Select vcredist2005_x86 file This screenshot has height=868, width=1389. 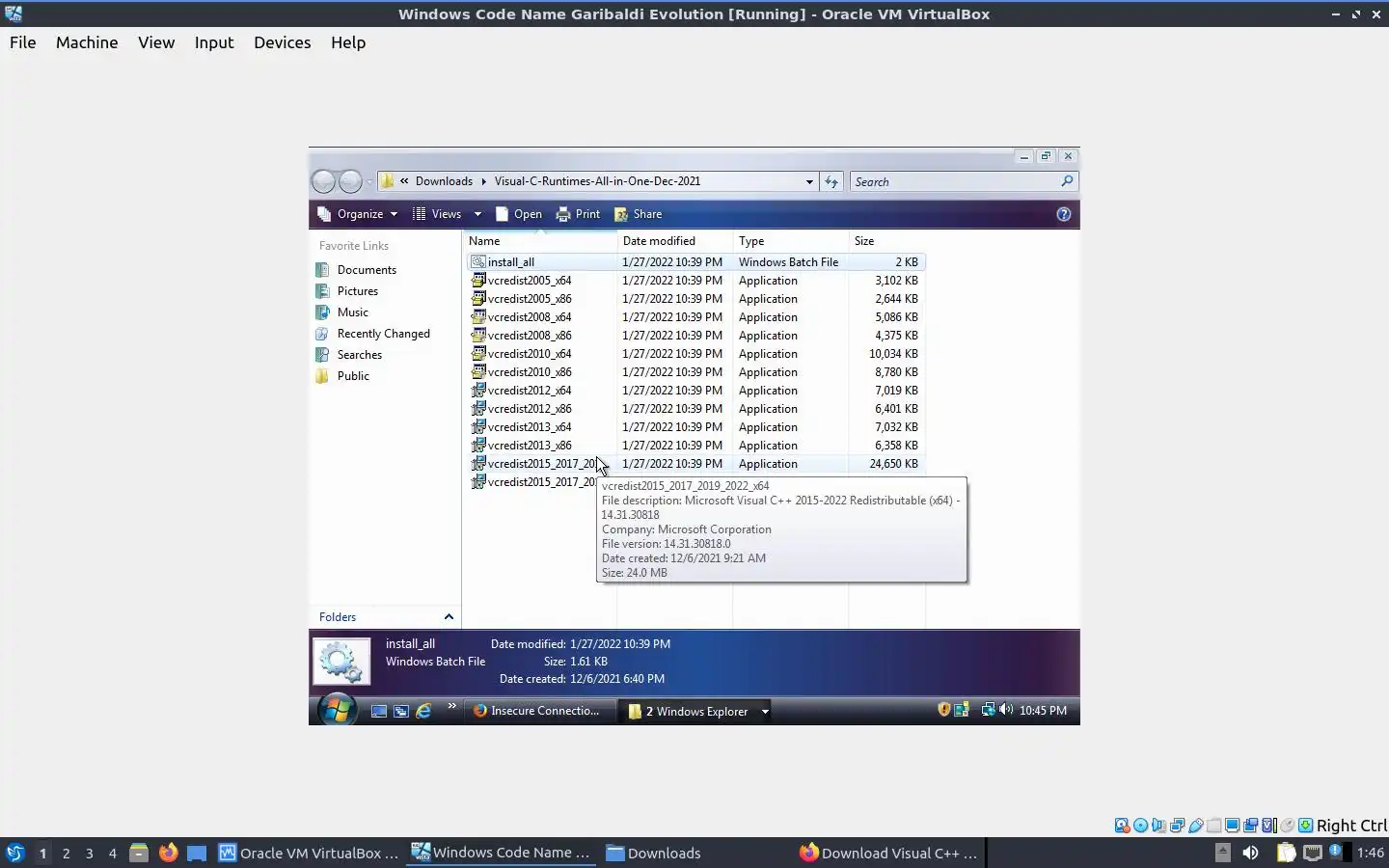pyautogui.click(x=695, y=299)
